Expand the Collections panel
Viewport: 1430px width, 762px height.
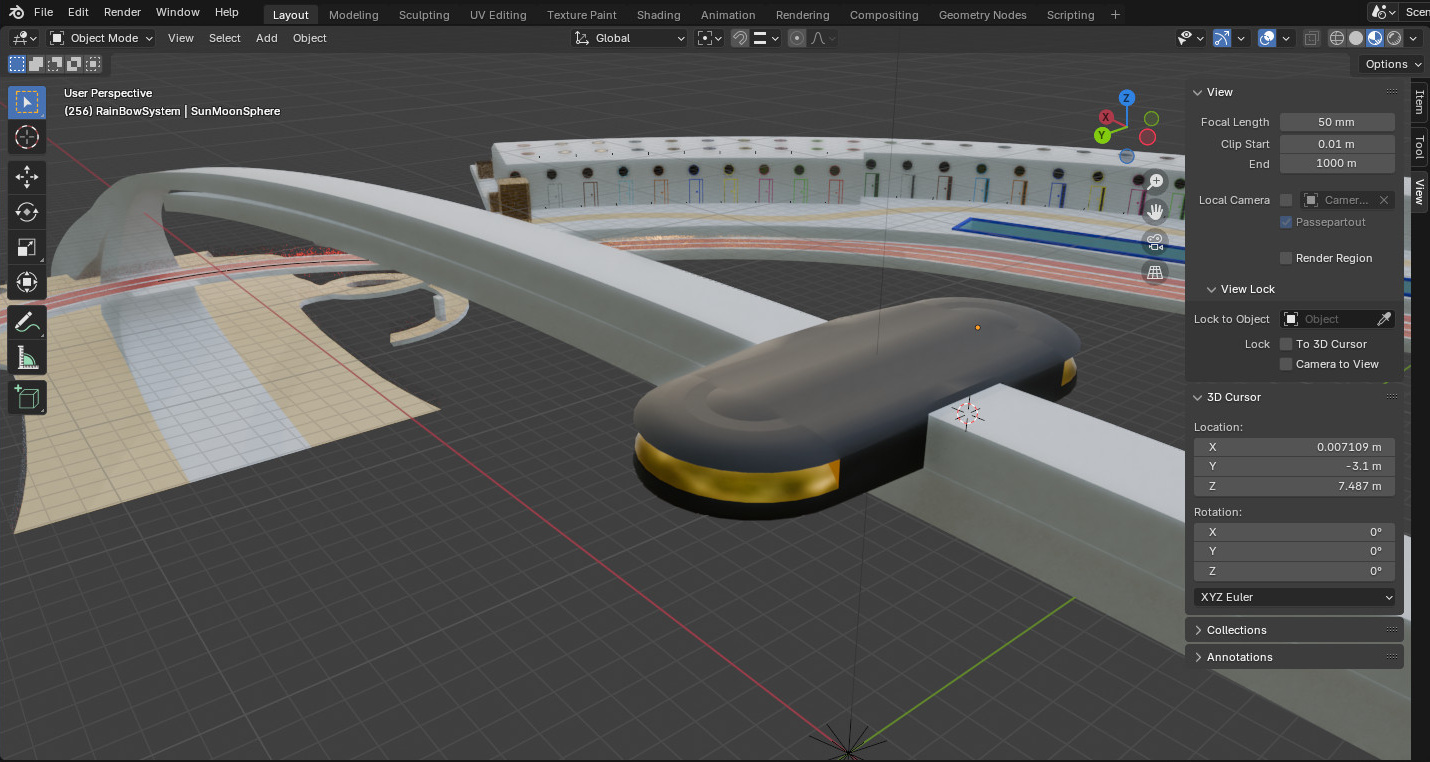1236,630
